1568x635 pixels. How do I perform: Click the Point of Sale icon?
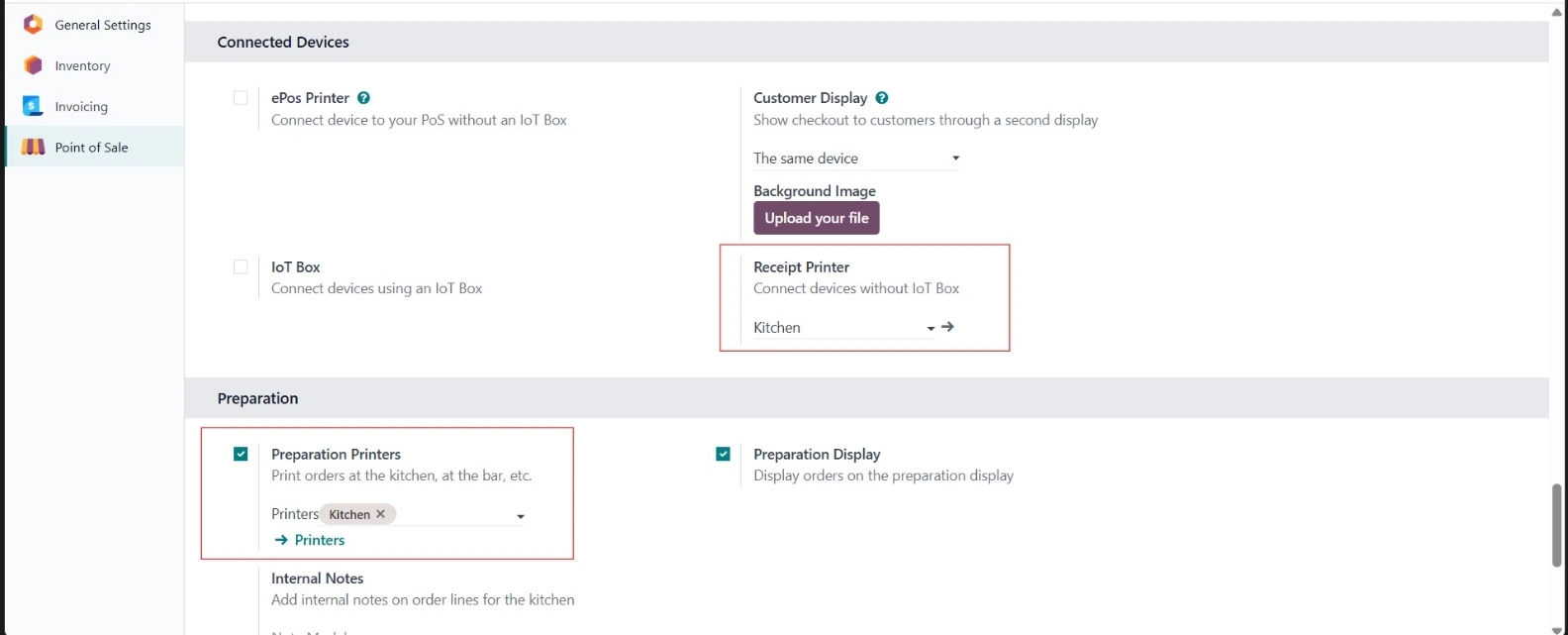point(33,147)
